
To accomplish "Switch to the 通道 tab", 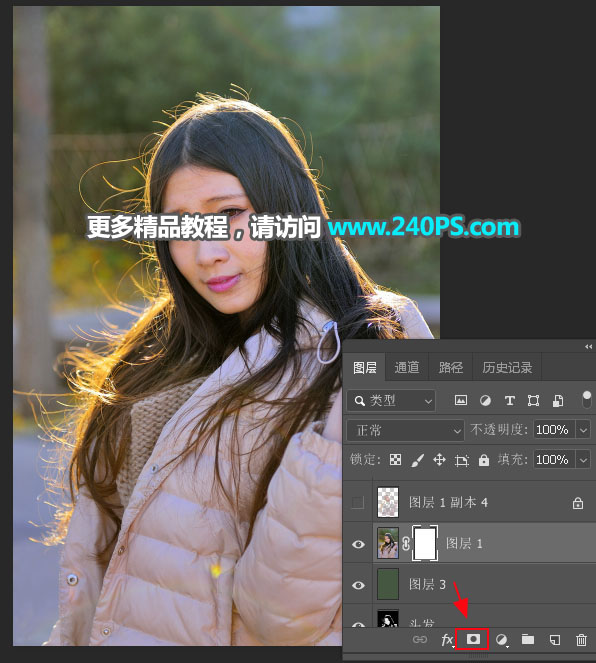I will pos(407,367).
